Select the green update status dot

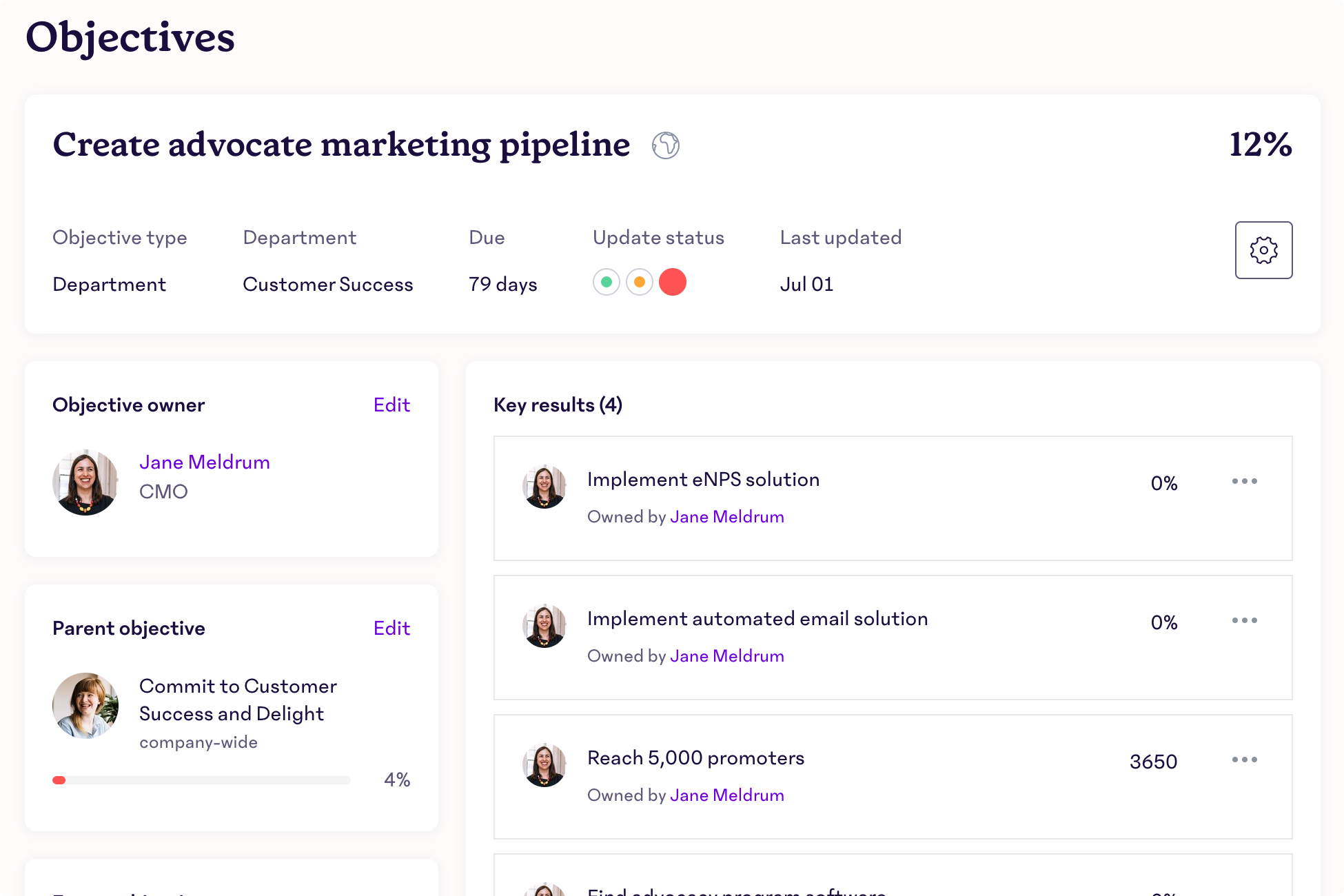click(x=607, y=282)
